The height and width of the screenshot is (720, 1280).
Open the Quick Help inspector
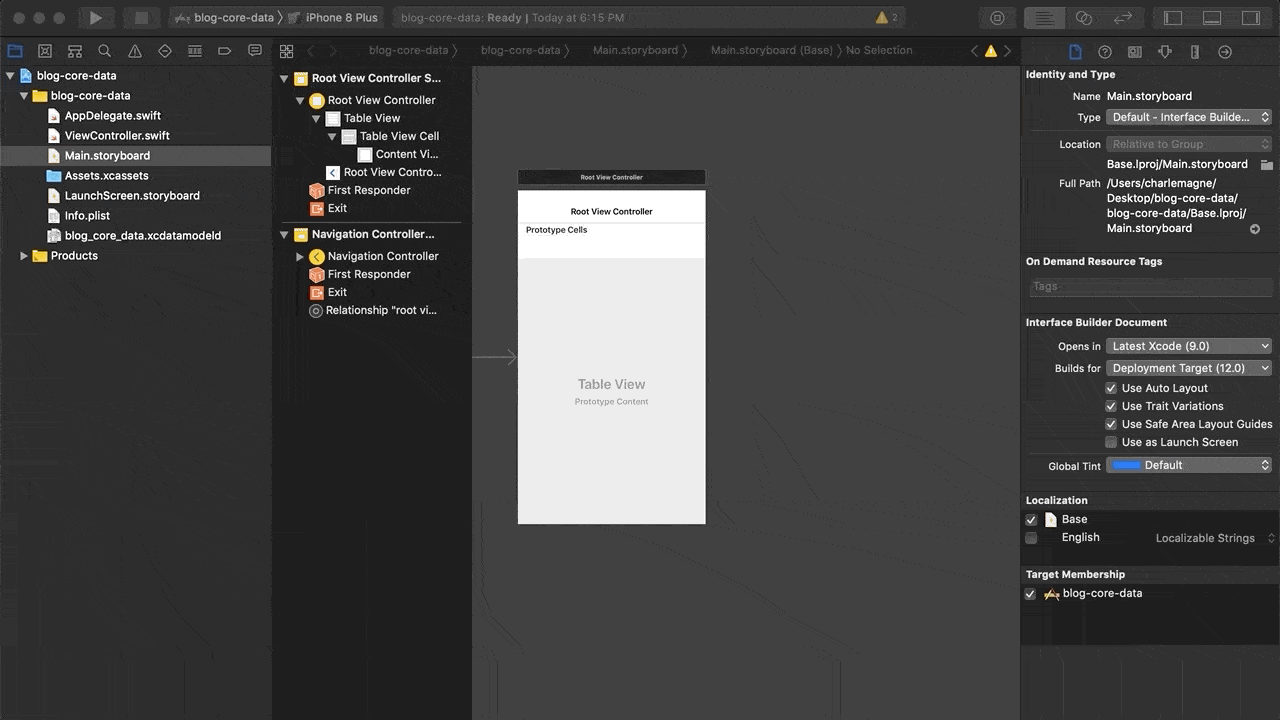[x=1105, y=52]
